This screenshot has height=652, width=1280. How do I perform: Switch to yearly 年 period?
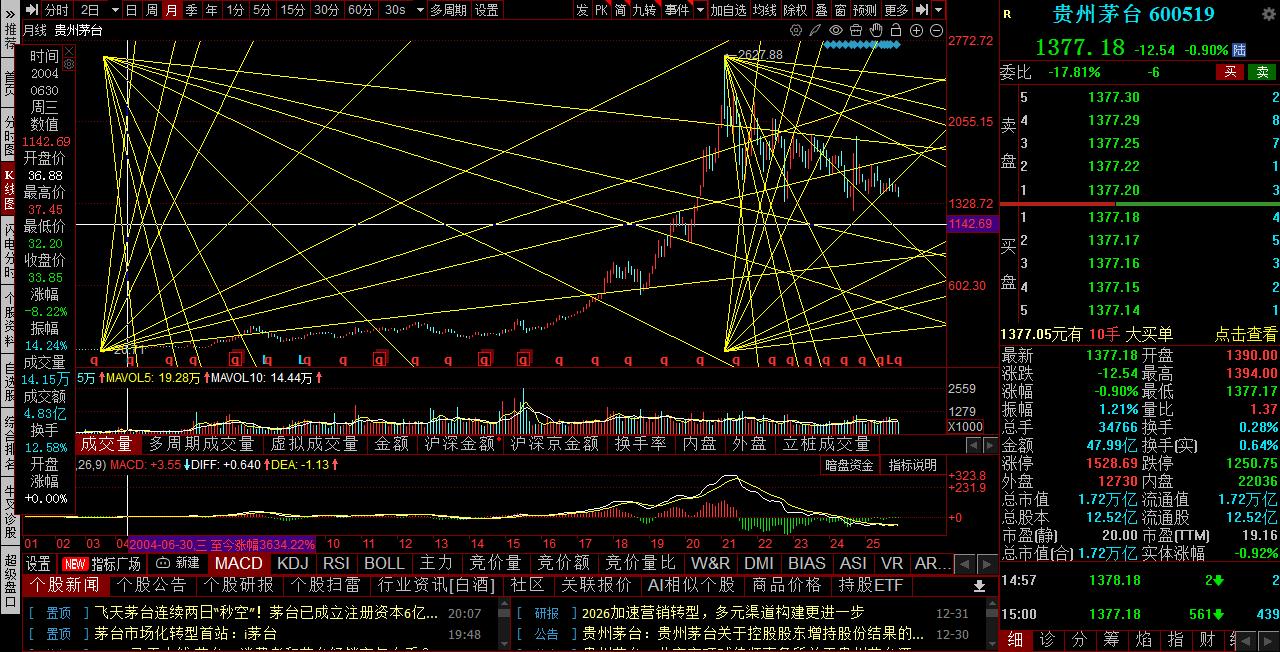tap(211, 10)
